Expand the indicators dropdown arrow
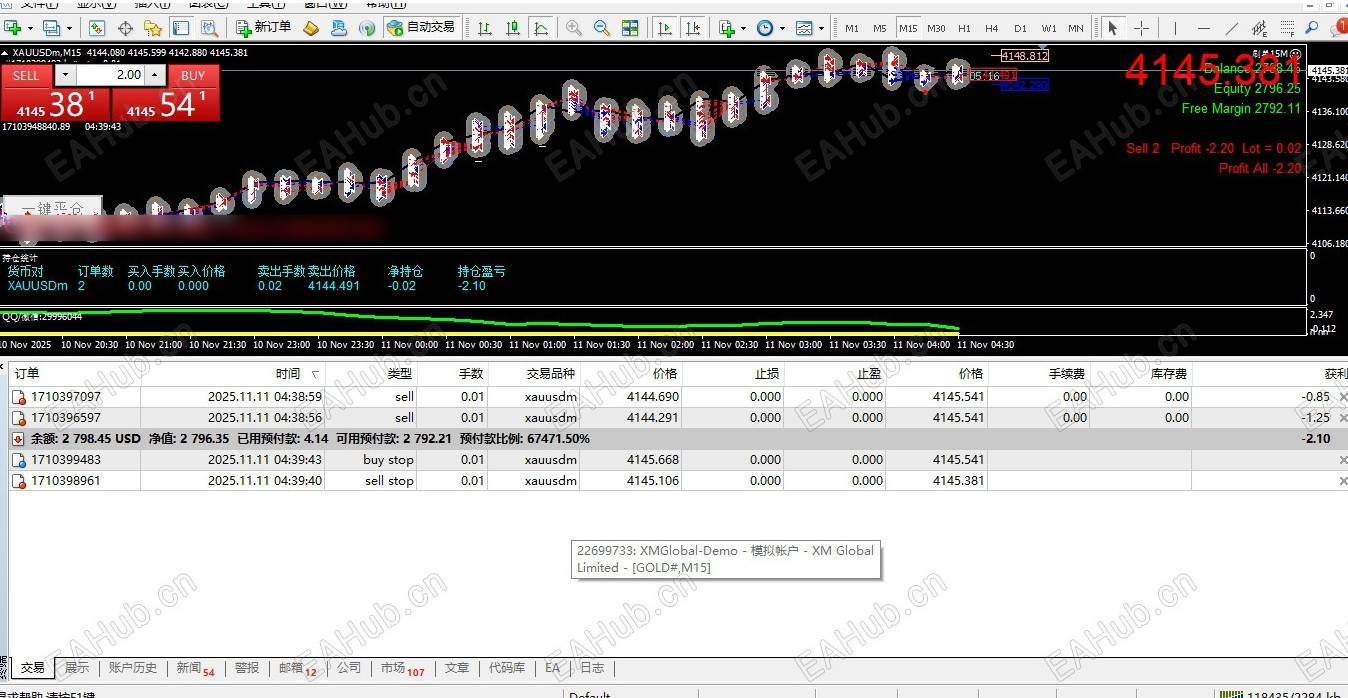 pyautogui.click(x=743, y=28)
